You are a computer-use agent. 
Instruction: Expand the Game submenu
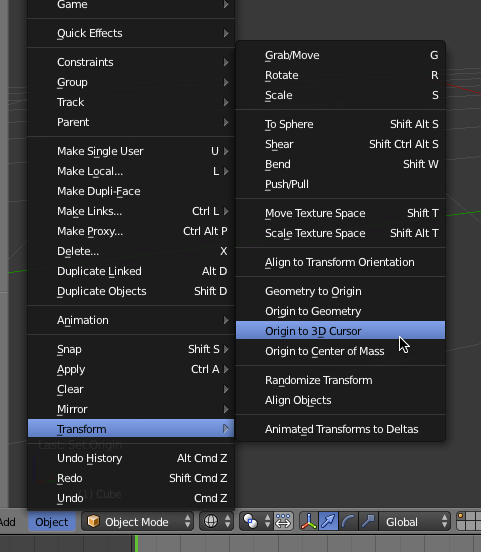tap(131, 5)
